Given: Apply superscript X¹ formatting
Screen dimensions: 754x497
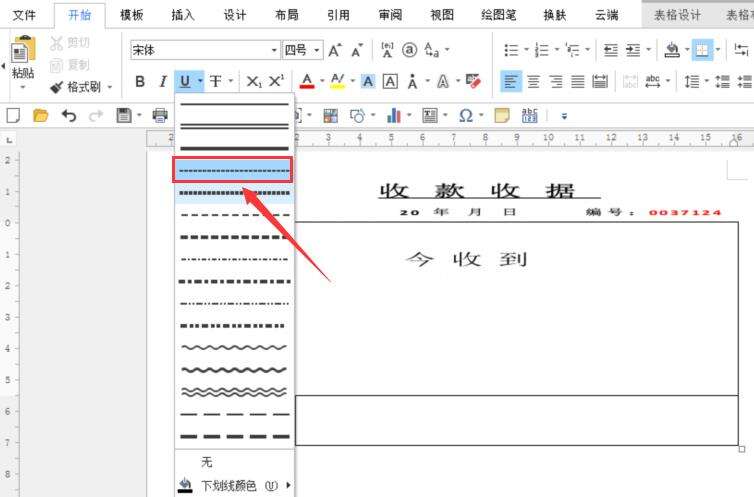Looking at the screenshot, I should (276, 81).
